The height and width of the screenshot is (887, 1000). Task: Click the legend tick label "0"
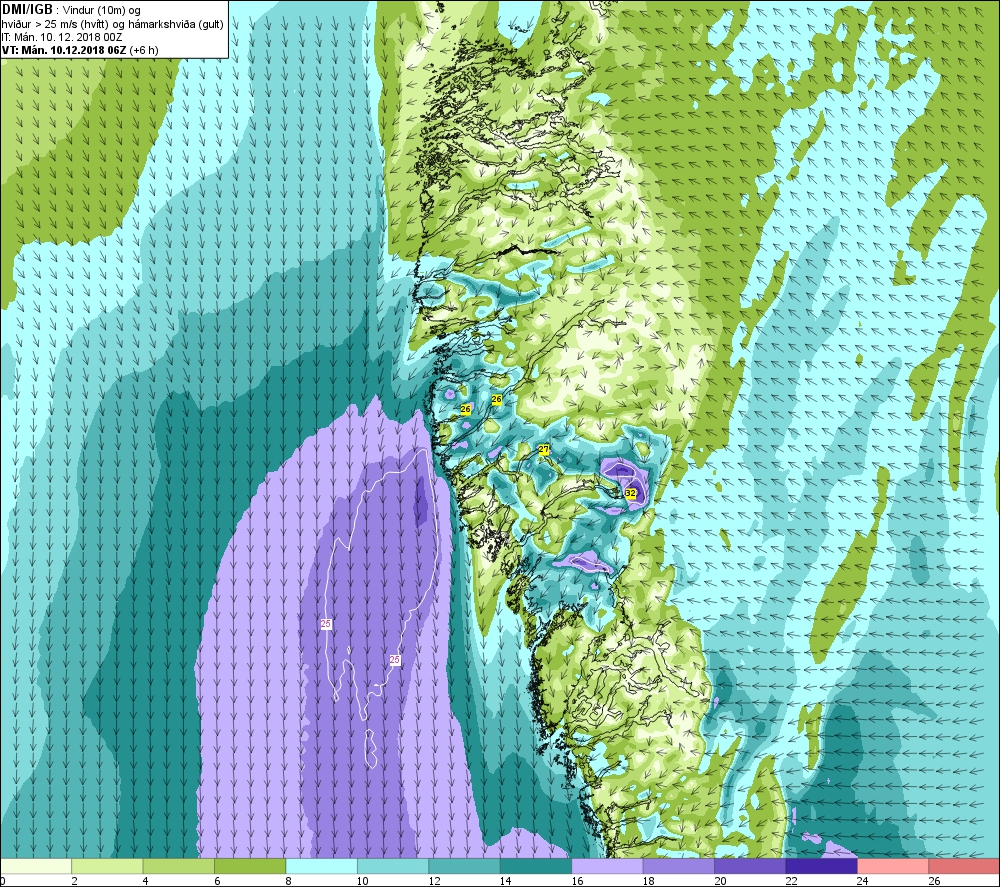pos(3,881)
